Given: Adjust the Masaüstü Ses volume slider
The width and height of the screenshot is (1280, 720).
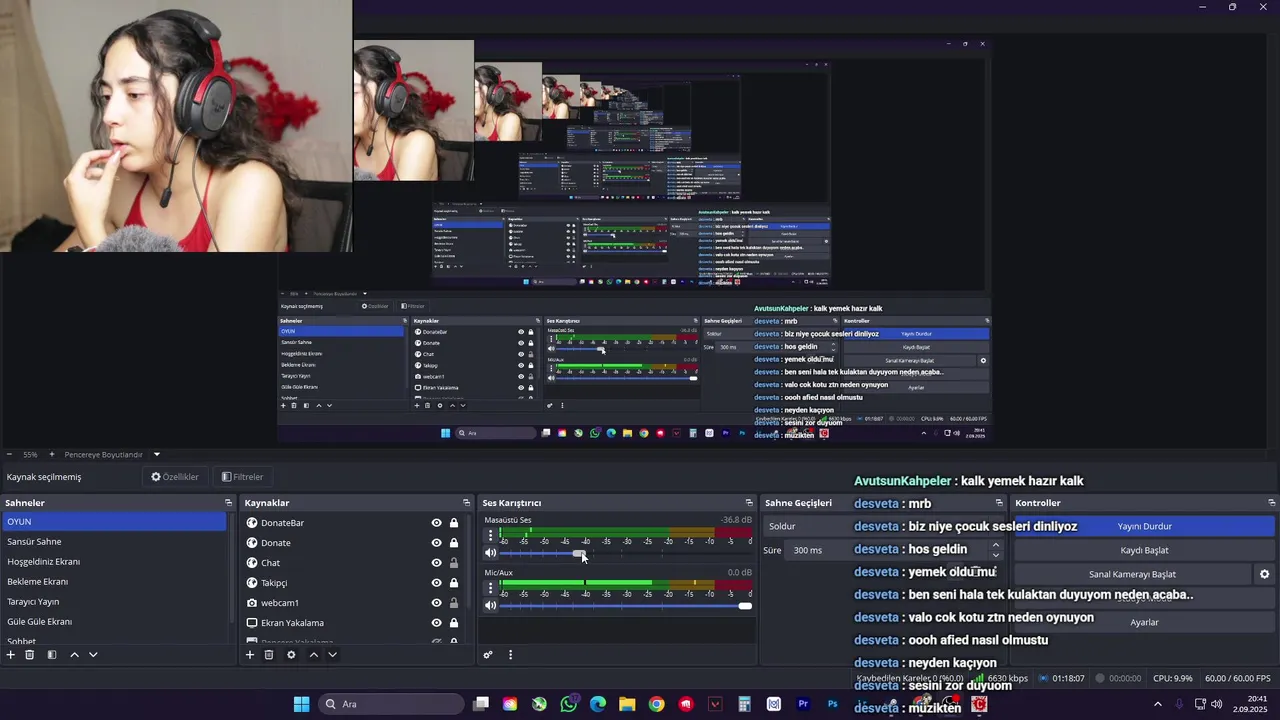Looking at the screenshot, I should pyautogui.click(x=579, y=553).
